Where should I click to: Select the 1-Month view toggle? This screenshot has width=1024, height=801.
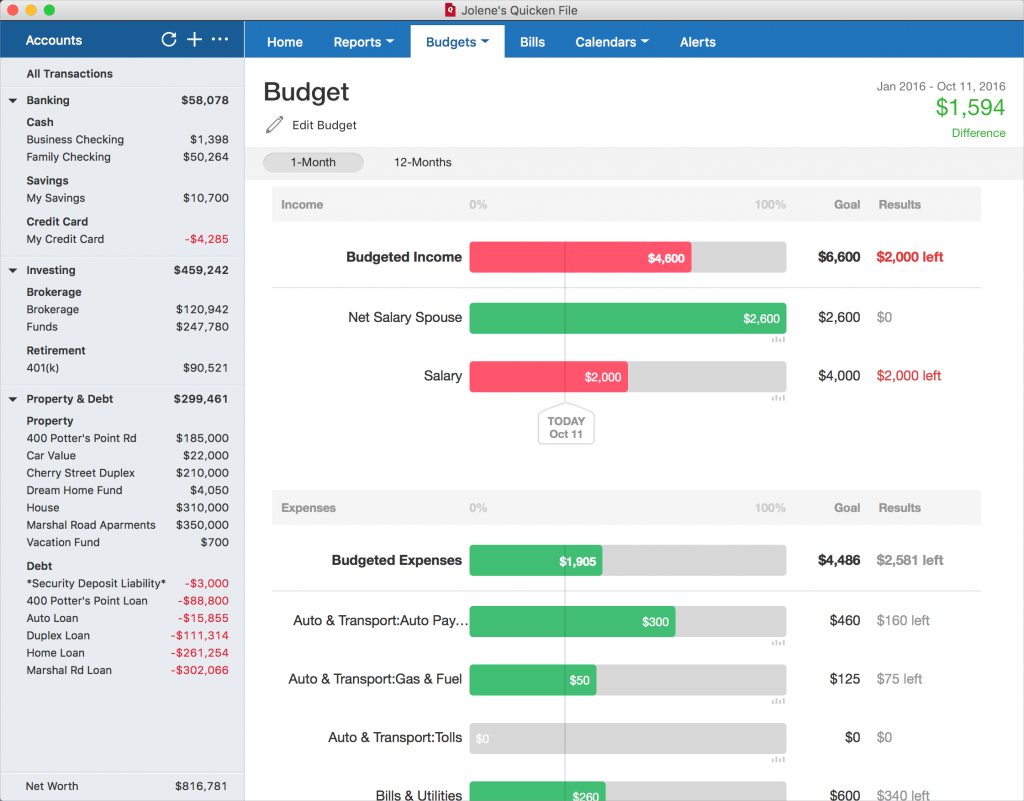313,163
